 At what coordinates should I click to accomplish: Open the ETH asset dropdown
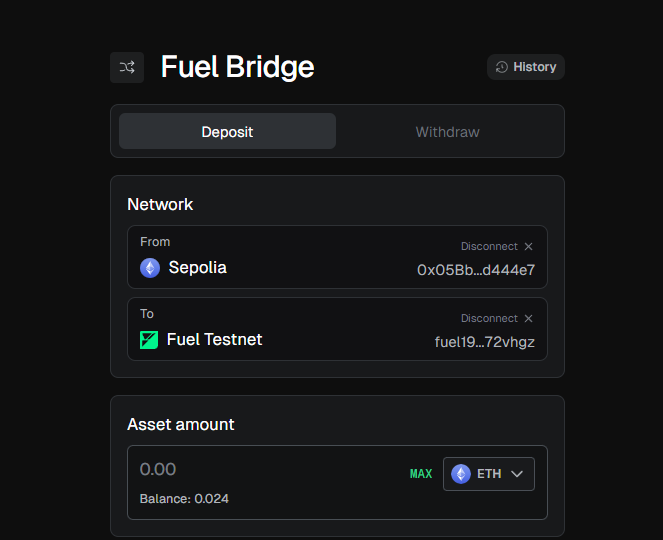(489, 474)
